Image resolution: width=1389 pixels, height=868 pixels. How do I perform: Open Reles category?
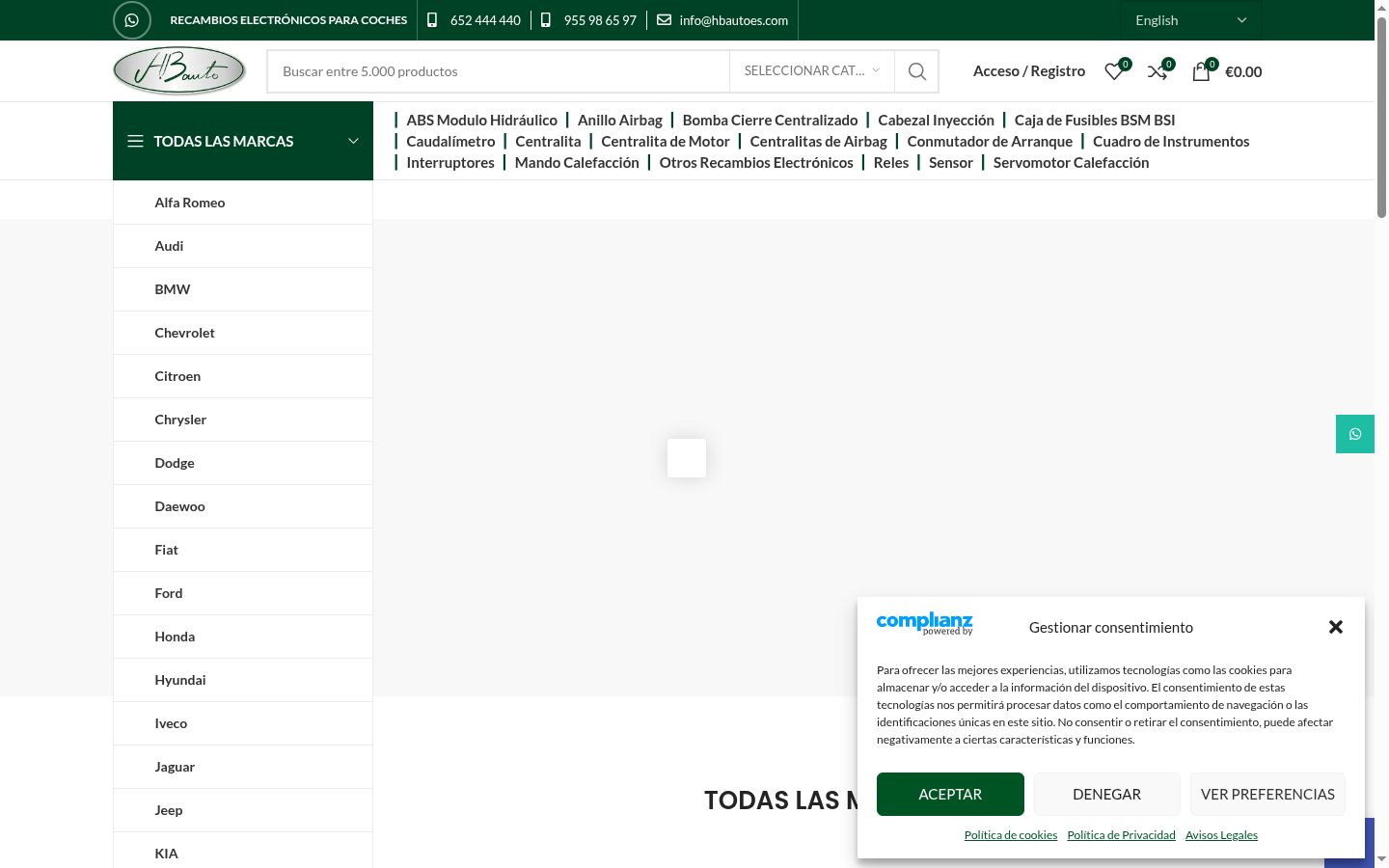pos(891,162)
